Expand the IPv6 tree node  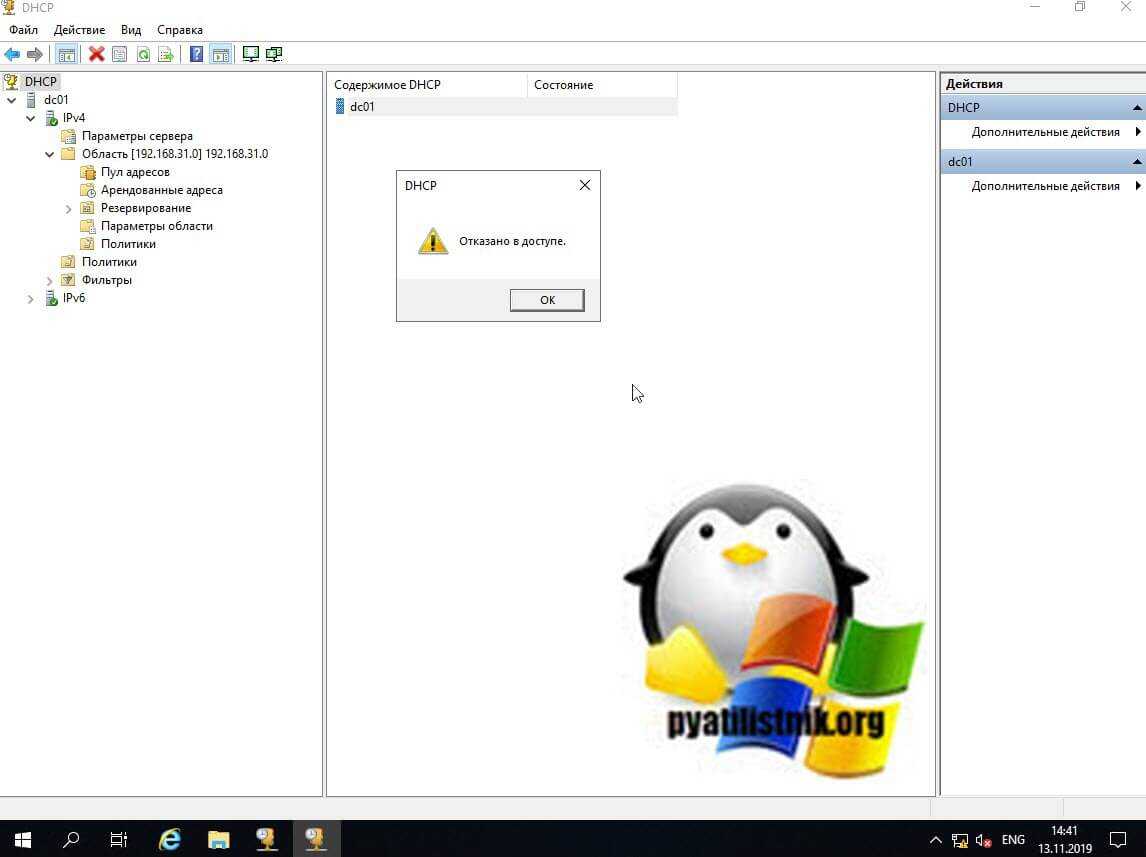[x=31, y=298]
